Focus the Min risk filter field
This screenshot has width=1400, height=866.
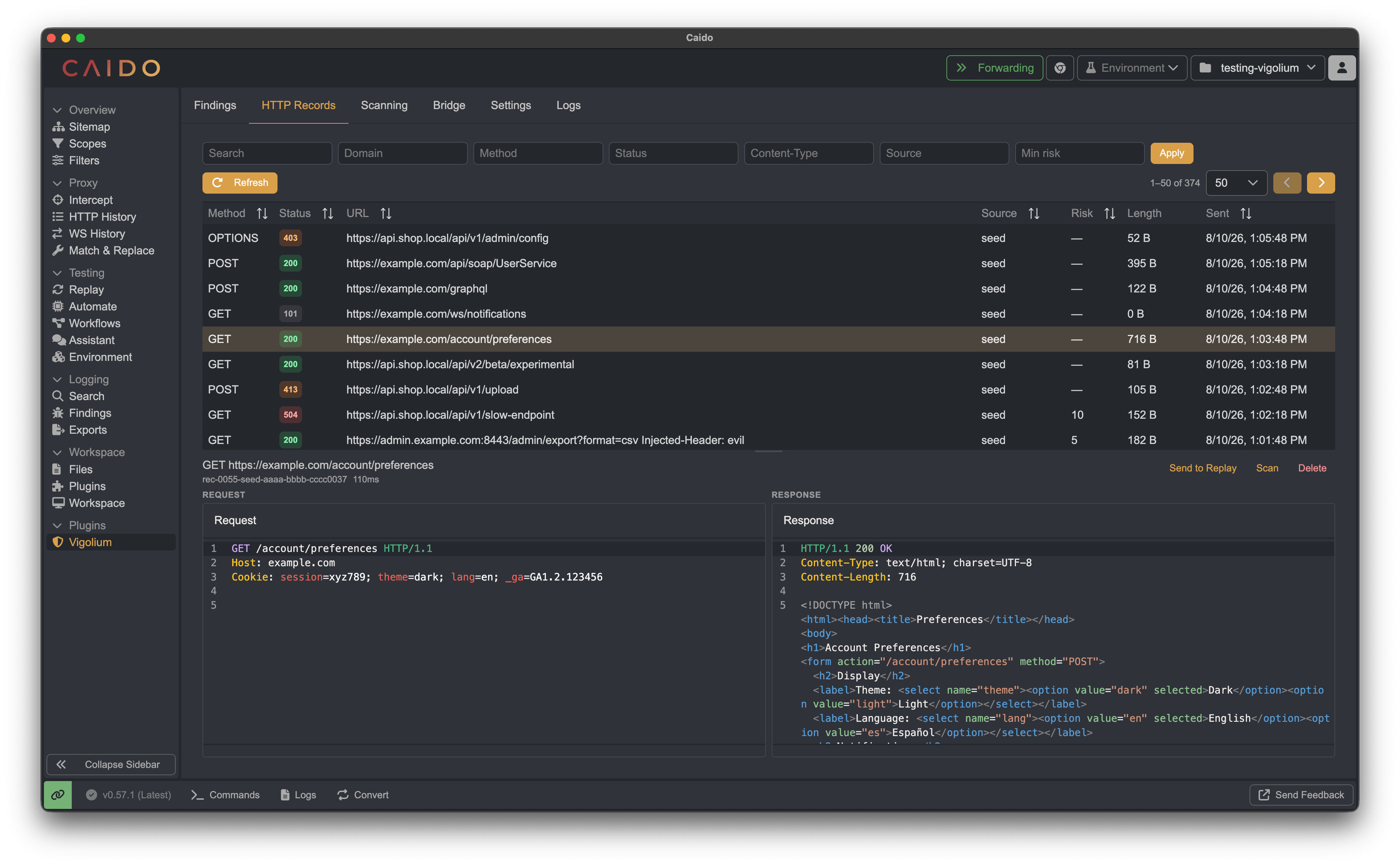tap(1079, 153)
